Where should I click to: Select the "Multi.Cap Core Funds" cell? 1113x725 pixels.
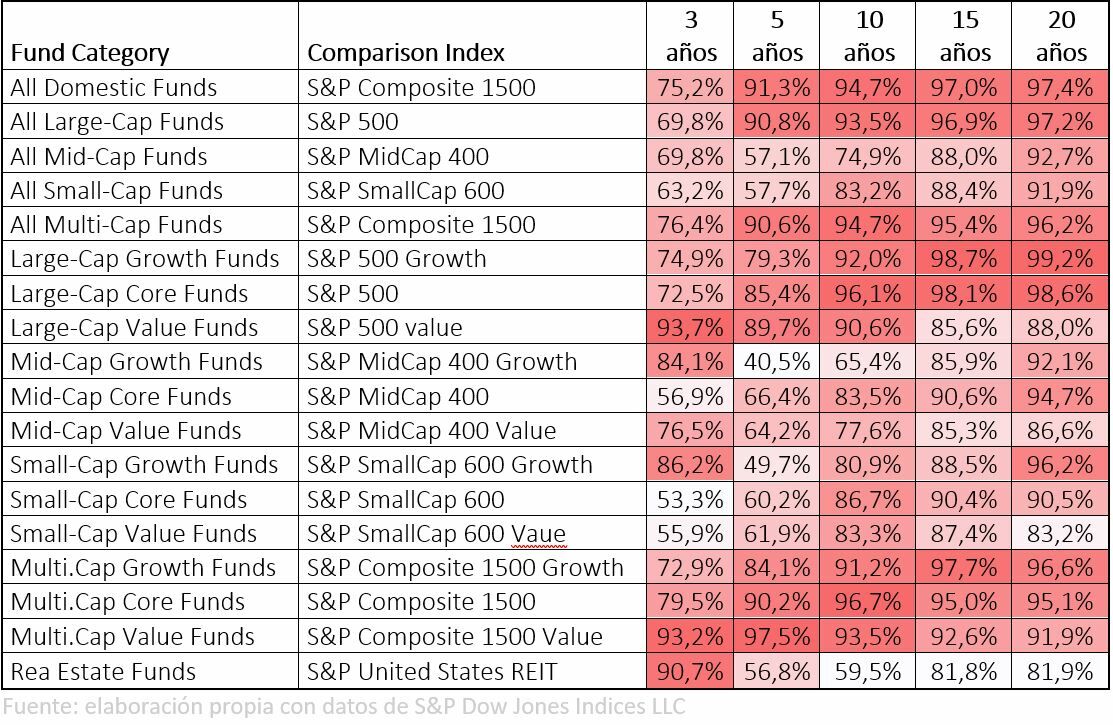(x=128, y=602)
